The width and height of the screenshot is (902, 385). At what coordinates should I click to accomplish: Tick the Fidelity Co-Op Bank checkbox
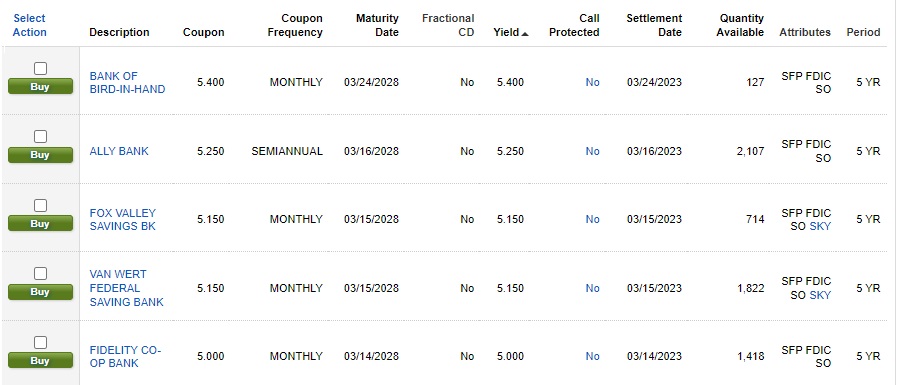[x=40, y=343]
